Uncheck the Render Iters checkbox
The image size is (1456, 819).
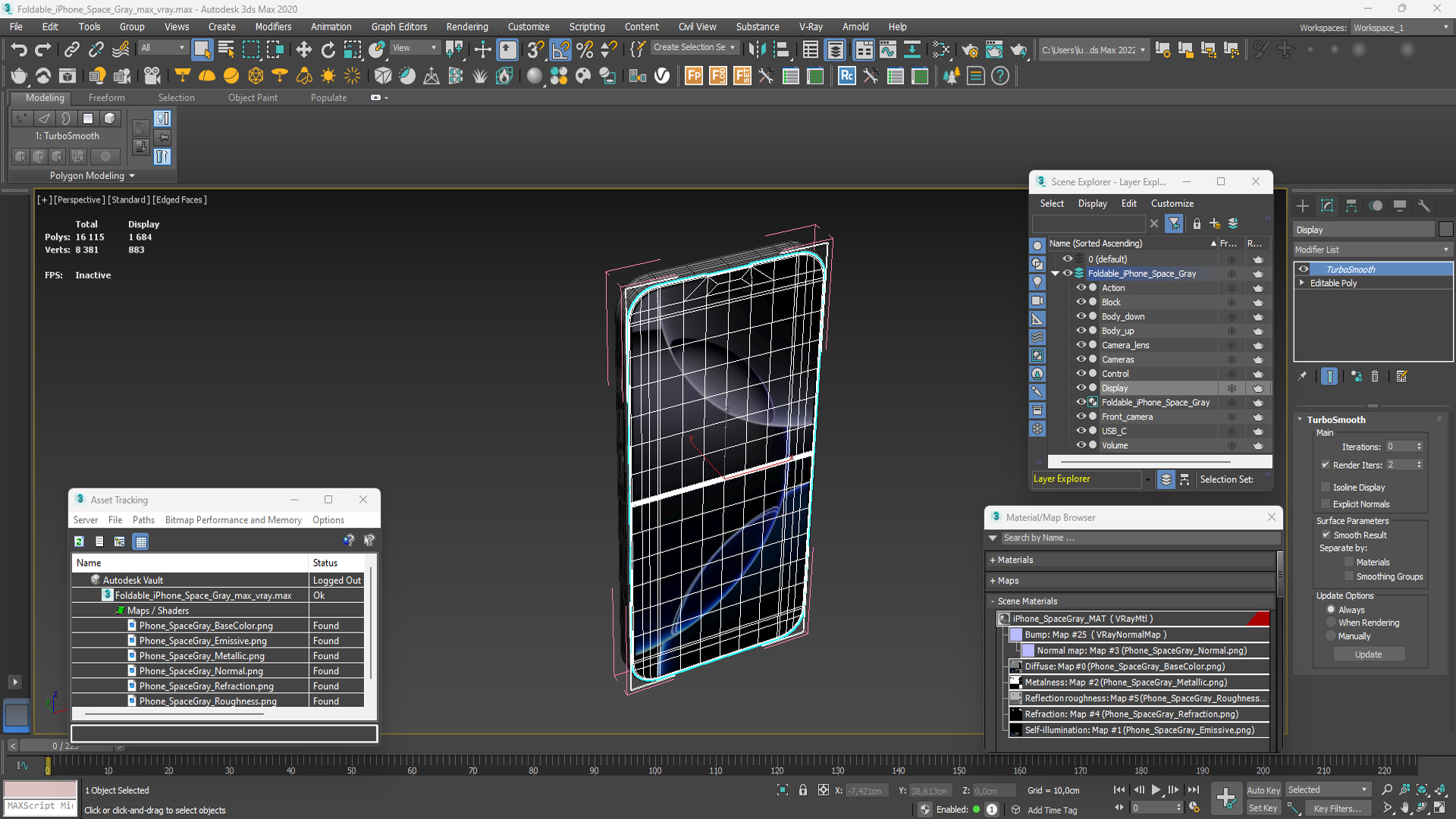(1326, 465)
